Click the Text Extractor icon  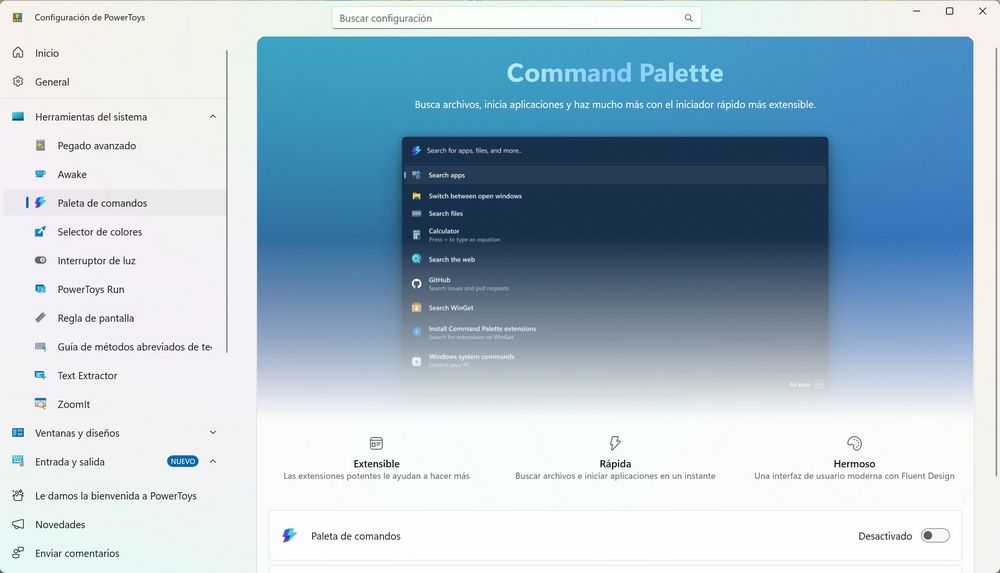[40, 376]
